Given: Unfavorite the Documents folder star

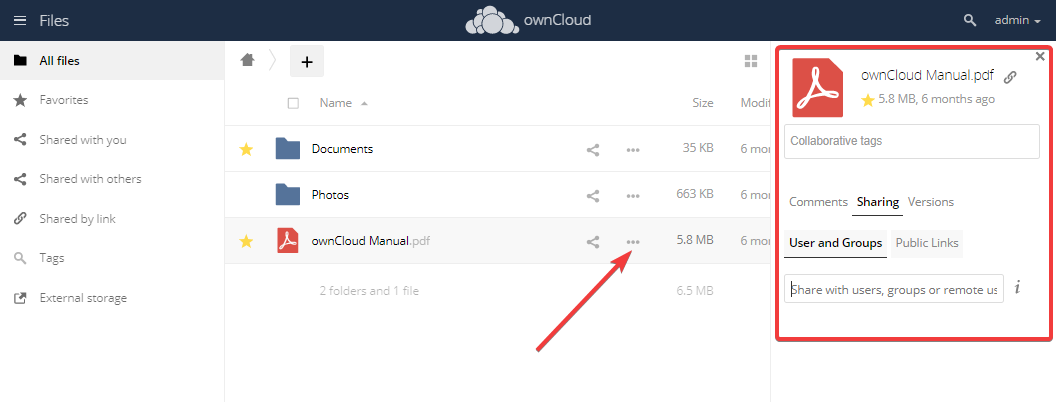Looking at the screenshot, I should tap(246, 149).
